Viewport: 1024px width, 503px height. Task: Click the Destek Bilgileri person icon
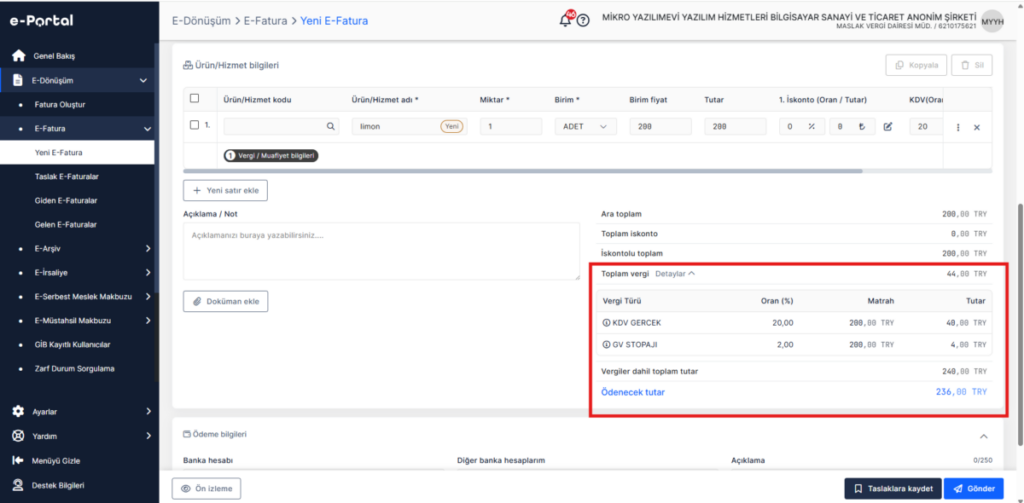click(x=18, y=485)
